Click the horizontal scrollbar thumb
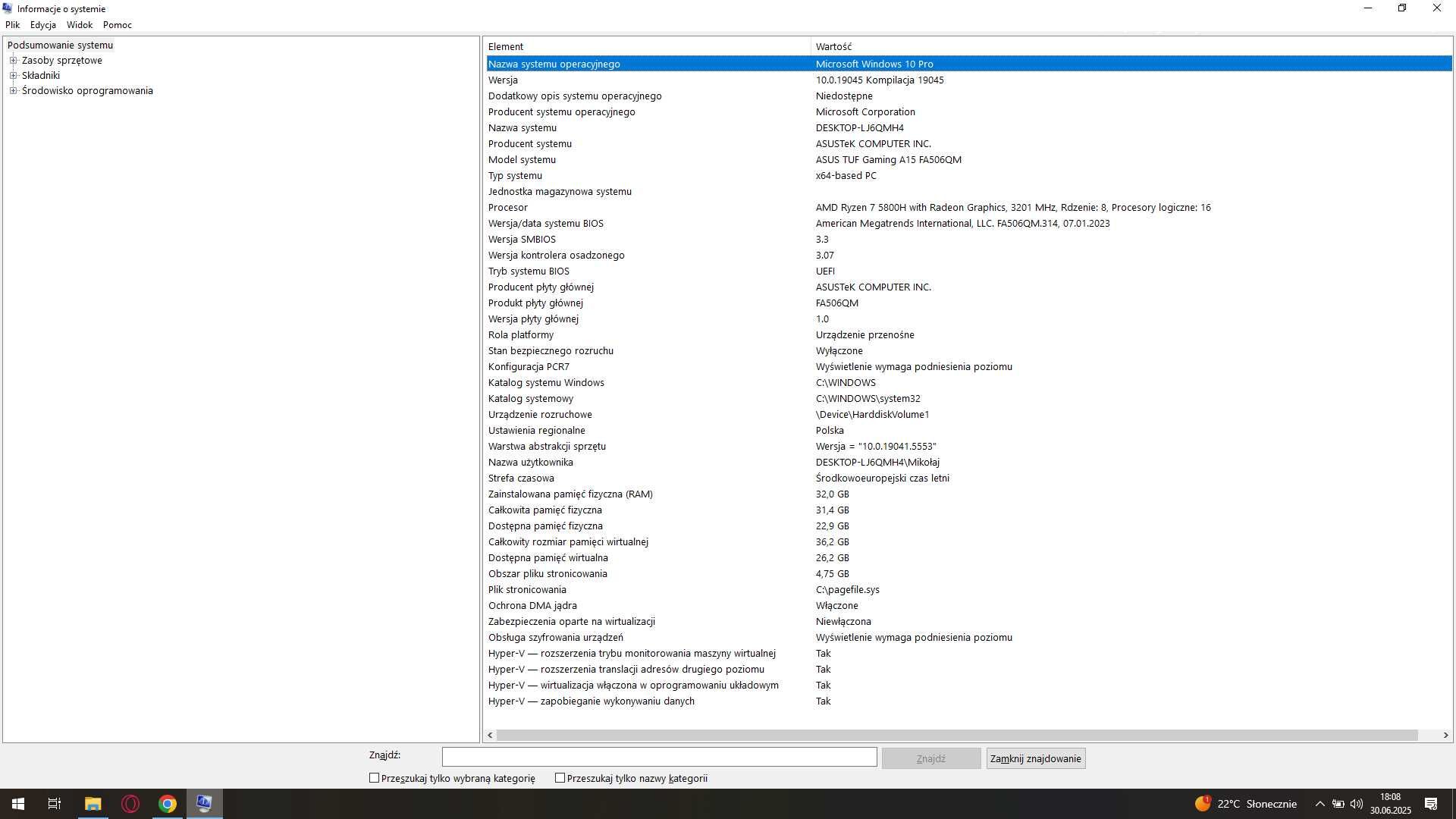The image size is (1456, 819). (957, 735)
